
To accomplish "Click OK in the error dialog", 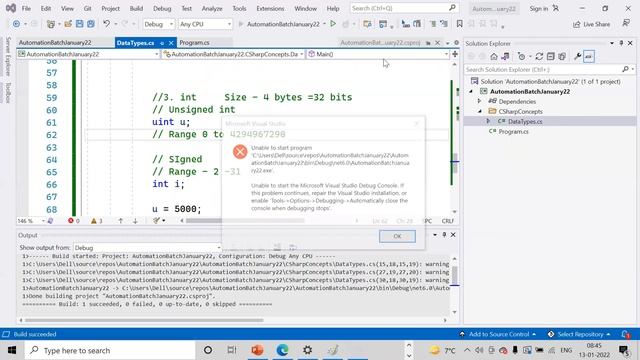I will click(397, 236).
